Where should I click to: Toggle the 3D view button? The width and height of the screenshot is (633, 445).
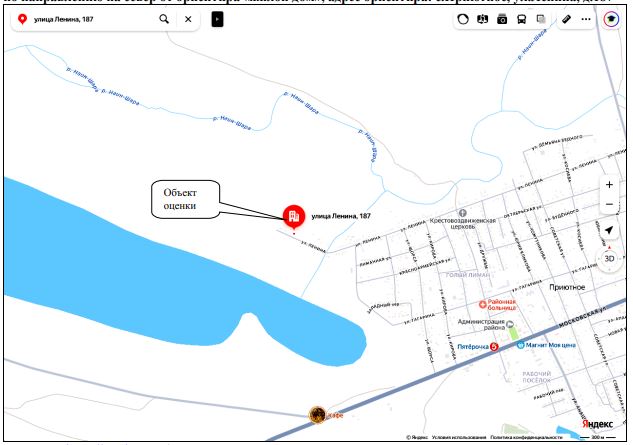(x=609, y=258)
